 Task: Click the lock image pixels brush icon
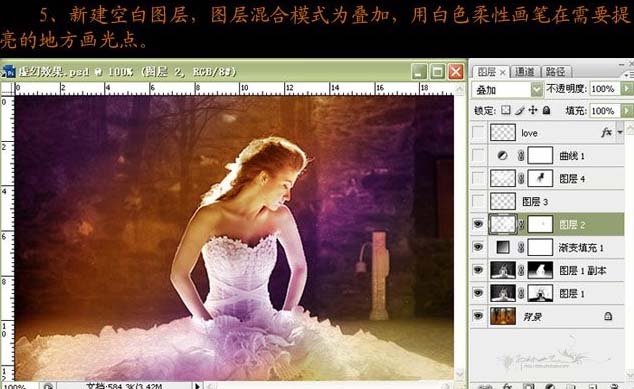pos(520,110)
